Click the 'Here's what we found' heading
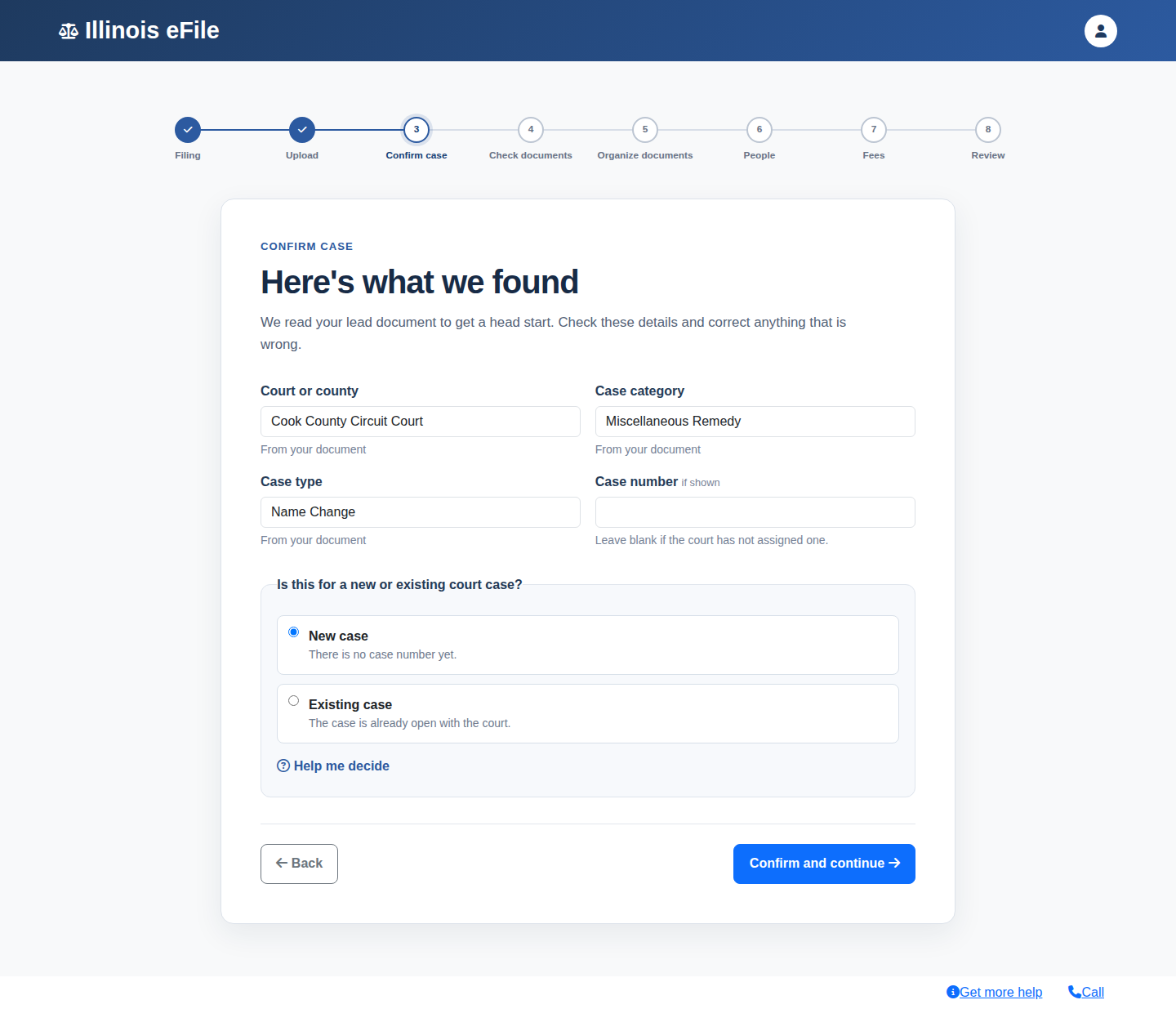The image size is (1176, 1009). tap(420, 282)
